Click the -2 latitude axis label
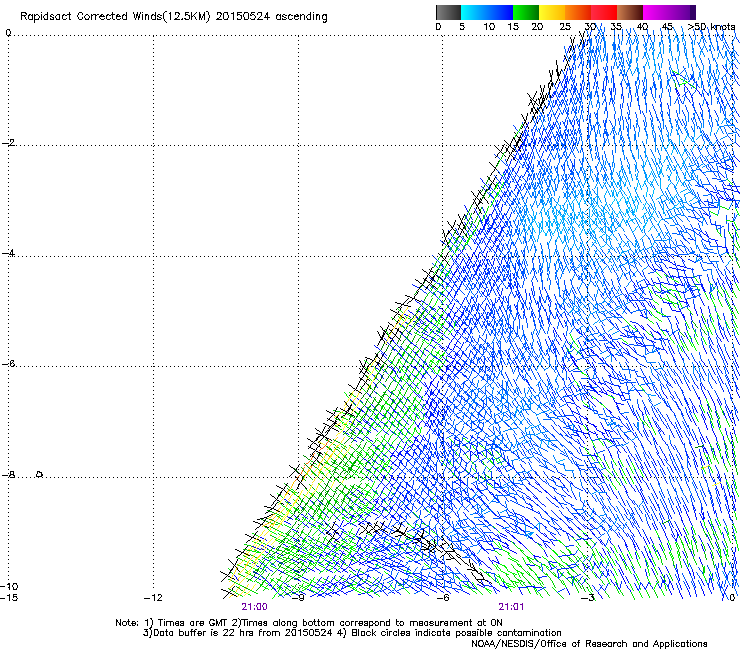 coord(8,143)
